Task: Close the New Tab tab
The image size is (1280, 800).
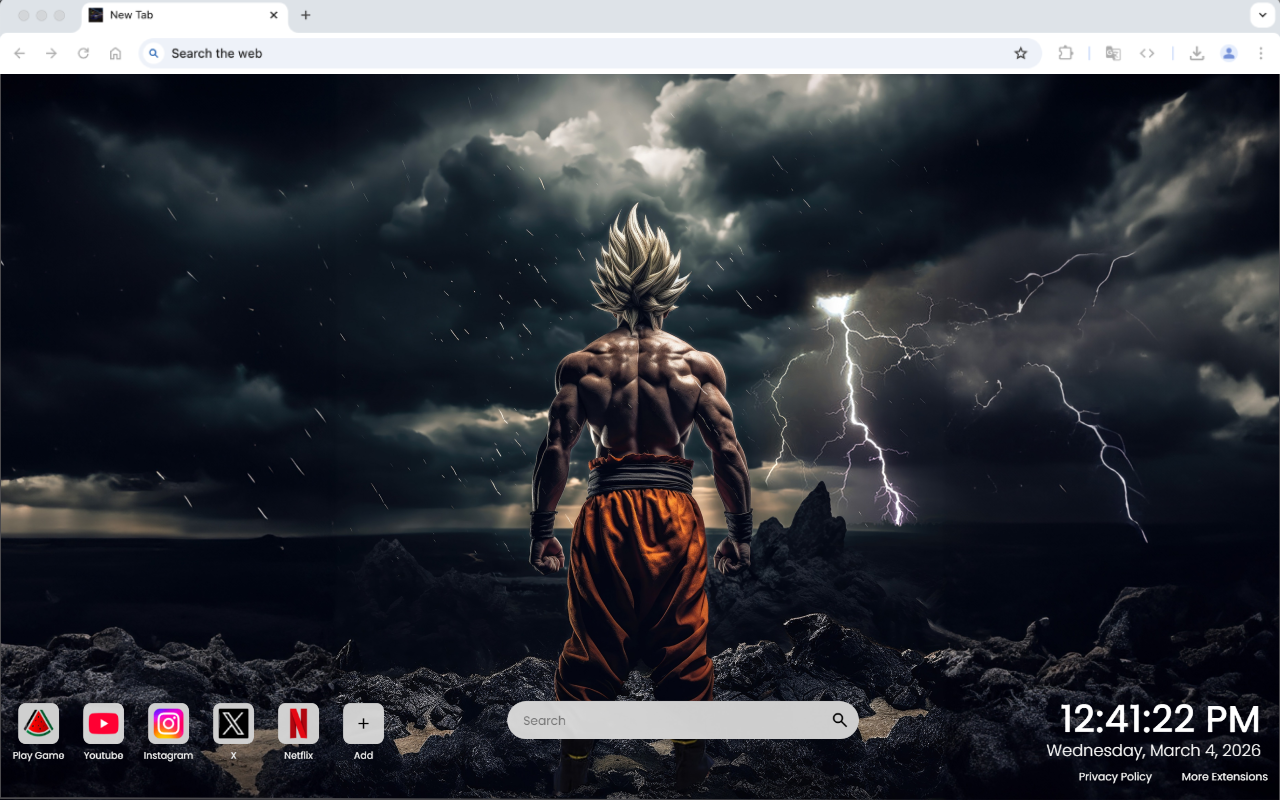Action: point(274,15)
